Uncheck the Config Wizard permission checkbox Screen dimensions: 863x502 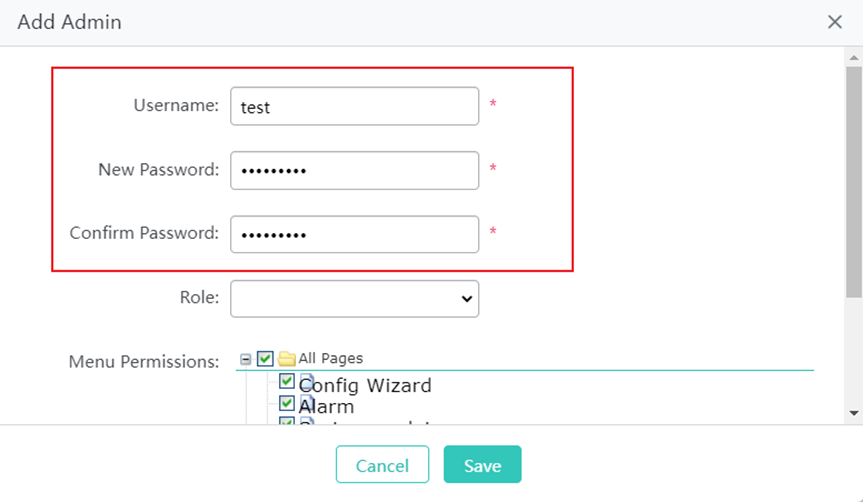click(x=287, y=381)
